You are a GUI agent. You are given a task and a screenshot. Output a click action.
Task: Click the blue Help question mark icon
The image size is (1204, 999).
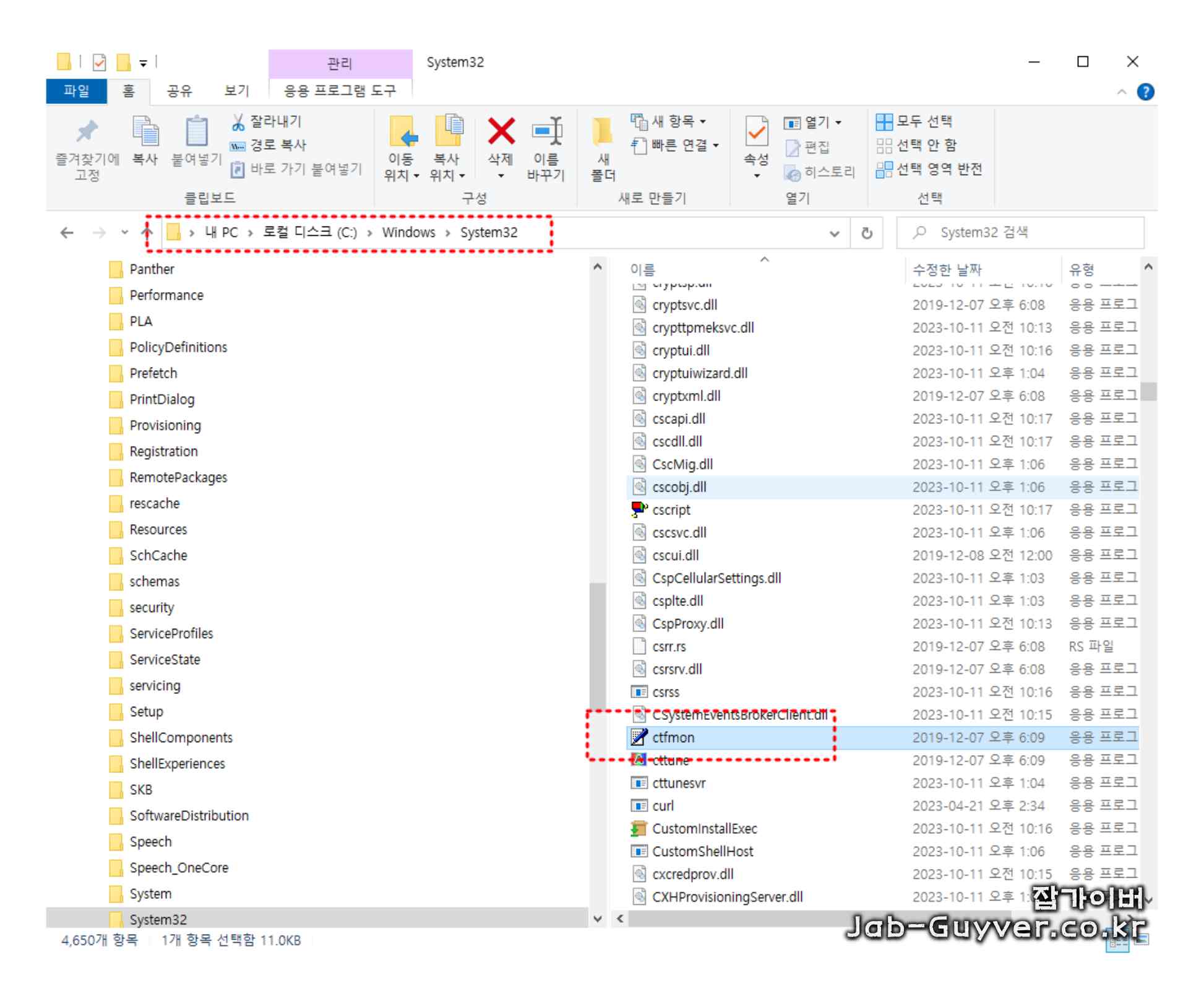pos(1145,92)
